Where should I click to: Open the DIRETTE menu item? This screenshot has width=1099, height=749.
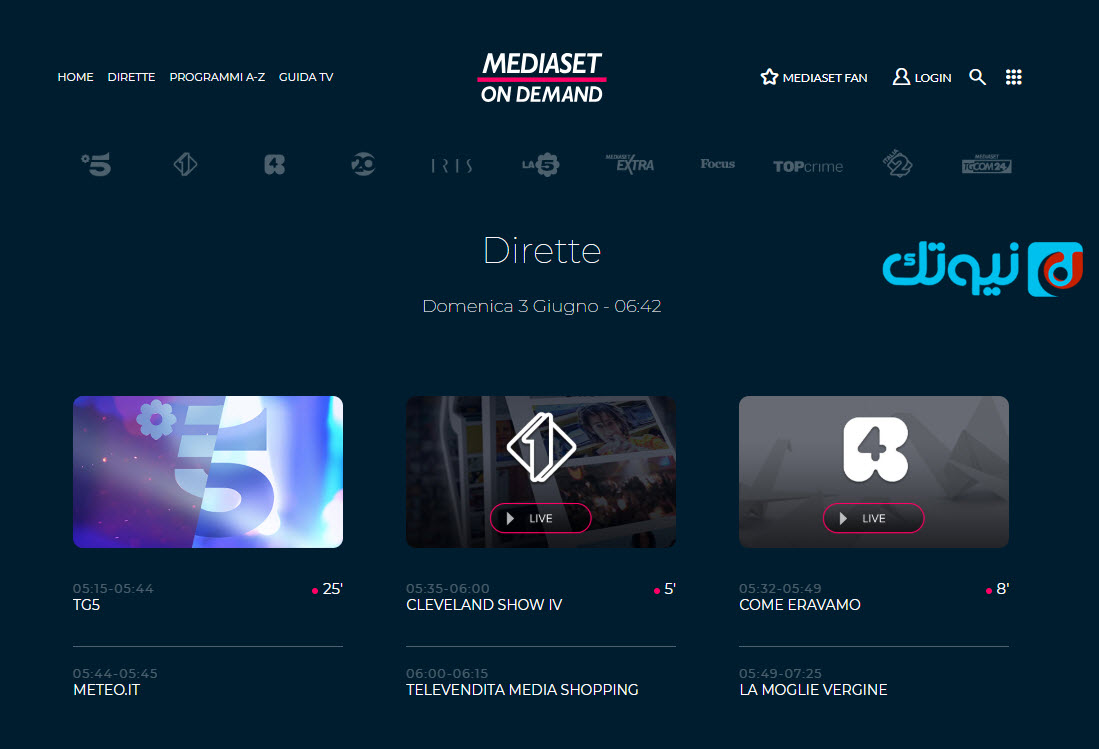pyautogui.click(x=131, y=77)
